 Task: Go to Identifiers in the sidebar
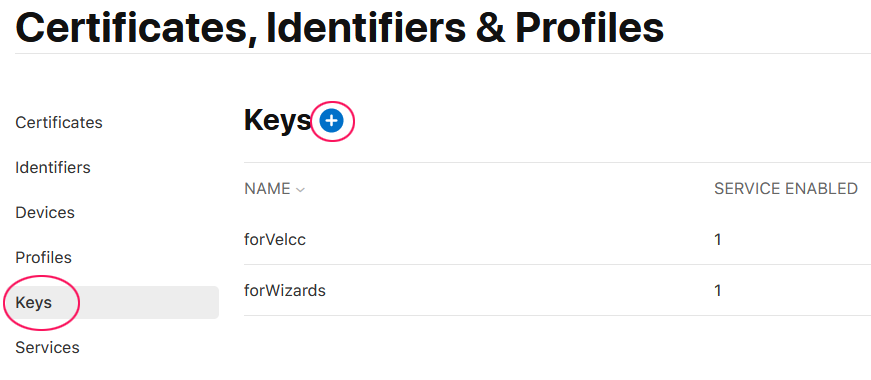pyautogui.click(x=53, y=167)
